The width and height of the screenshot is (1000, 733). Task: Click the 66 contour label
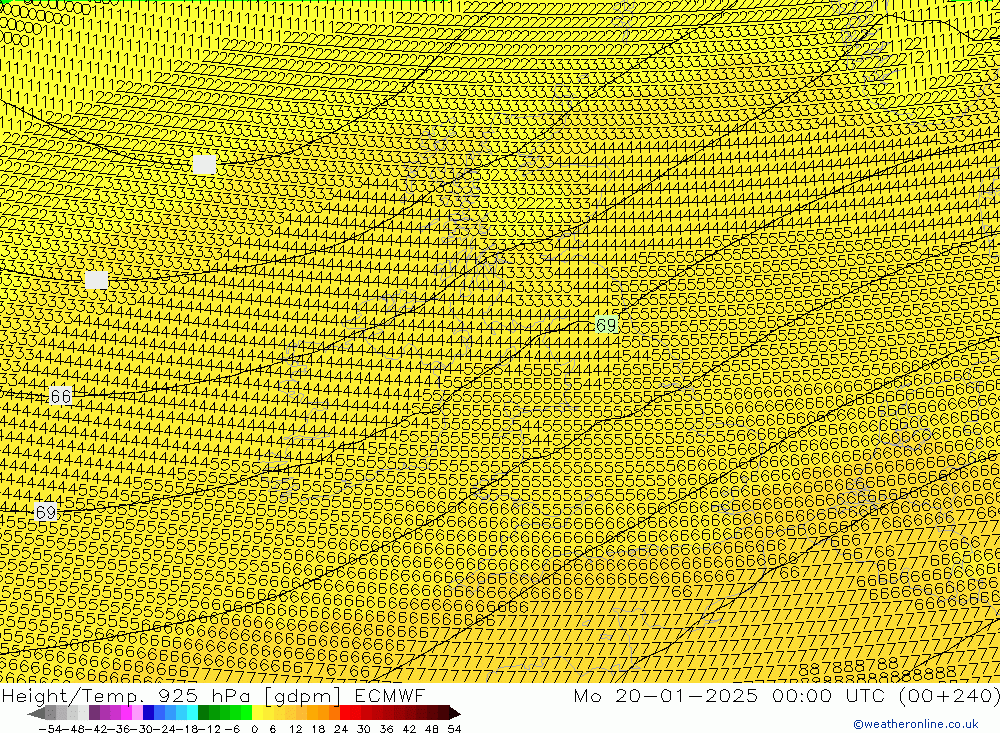pos(61,396)
